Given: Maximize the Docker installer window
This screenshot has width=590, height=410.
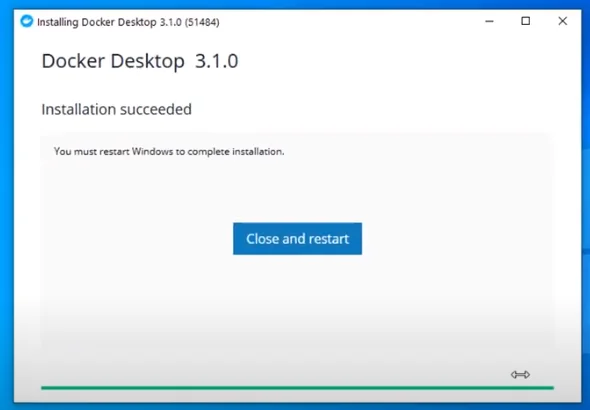Looking at the screenshot, I should pos(526,21).
